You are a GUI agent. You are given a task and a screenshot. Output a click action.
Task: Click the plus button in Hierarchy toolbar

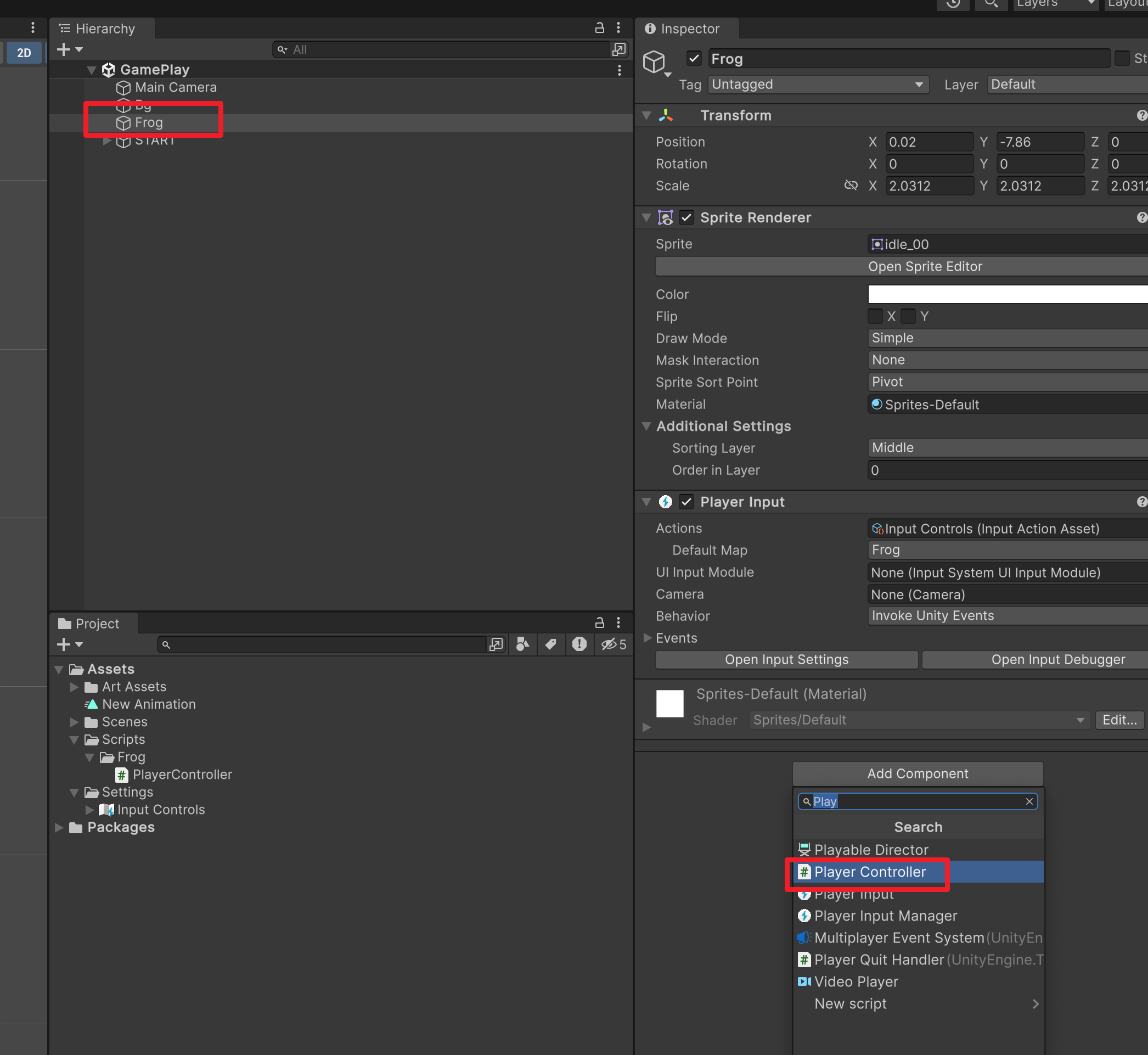64,49
